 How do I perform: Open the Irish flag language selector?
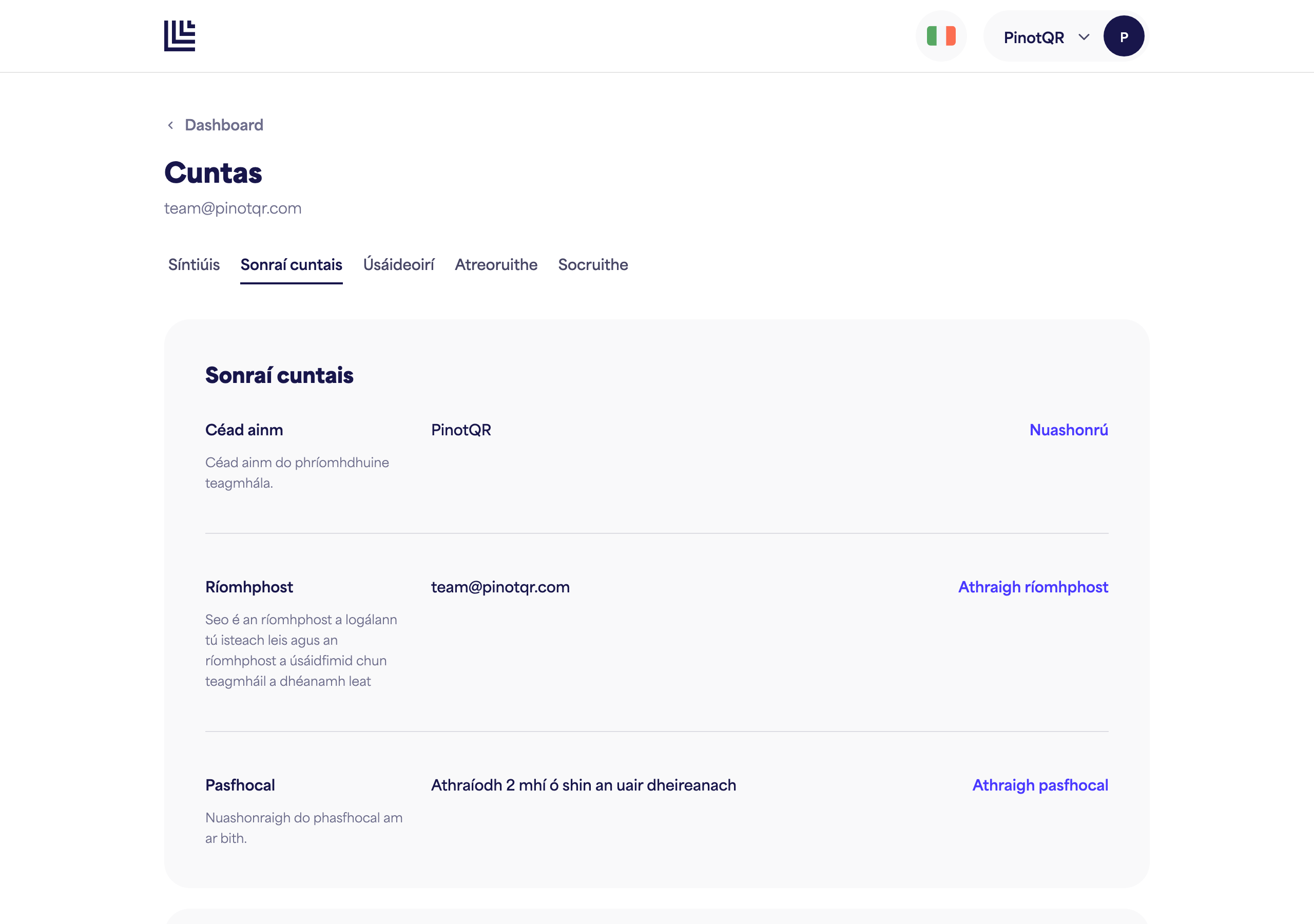(941, 36)
